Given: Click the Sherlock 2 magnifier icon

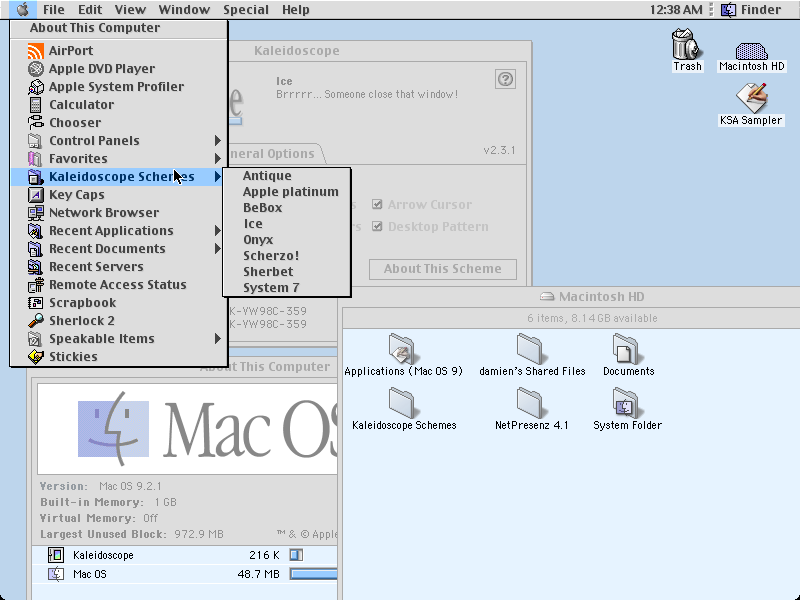Looking at the screenshot, I should tap(35, 321).
